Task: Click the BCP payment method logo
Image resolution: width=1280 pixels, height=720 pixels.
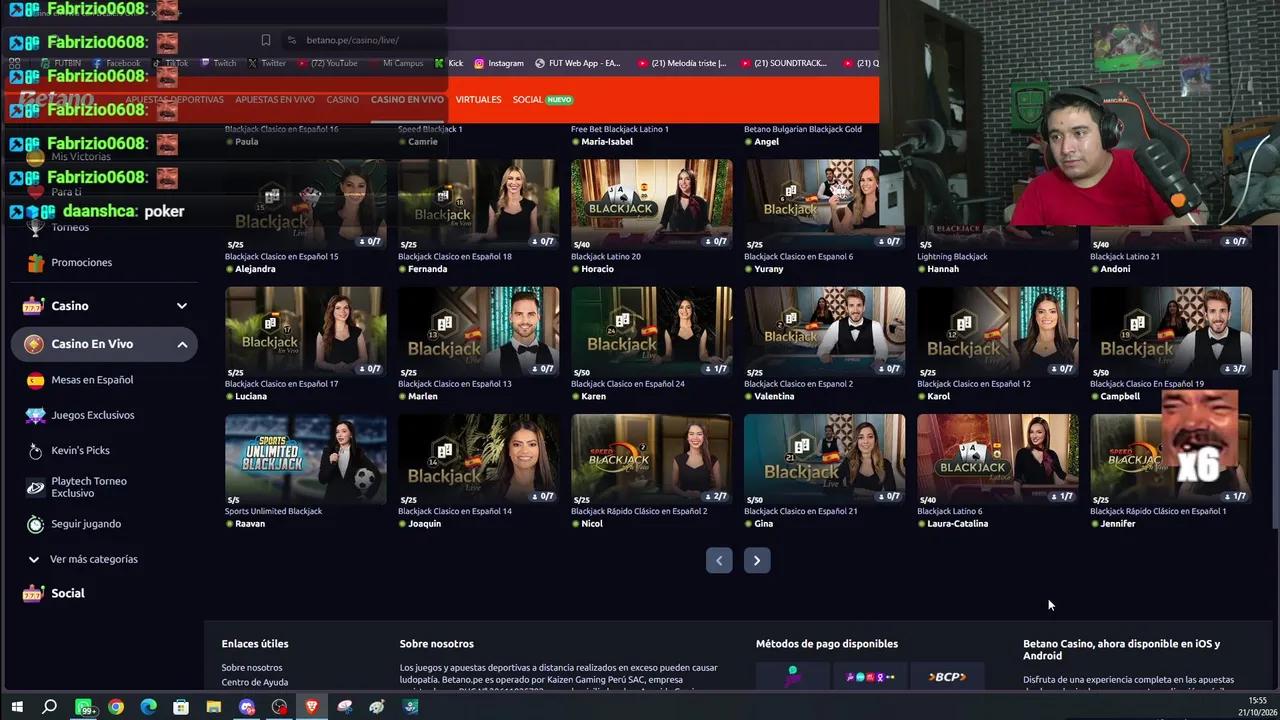Action: 947,677
